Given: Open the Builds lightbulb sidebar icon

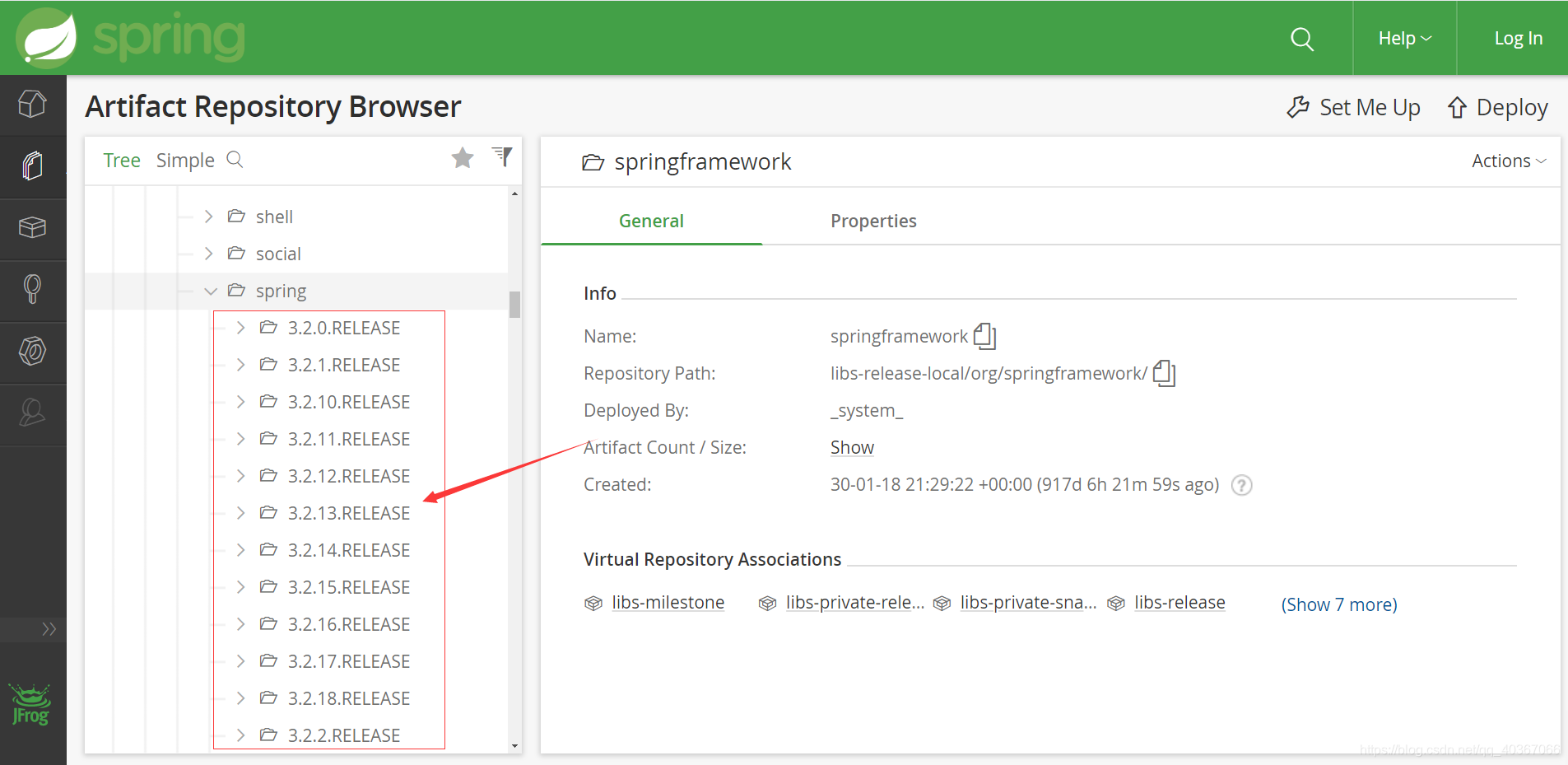Looking at the screenshot, I should point(32,289).
